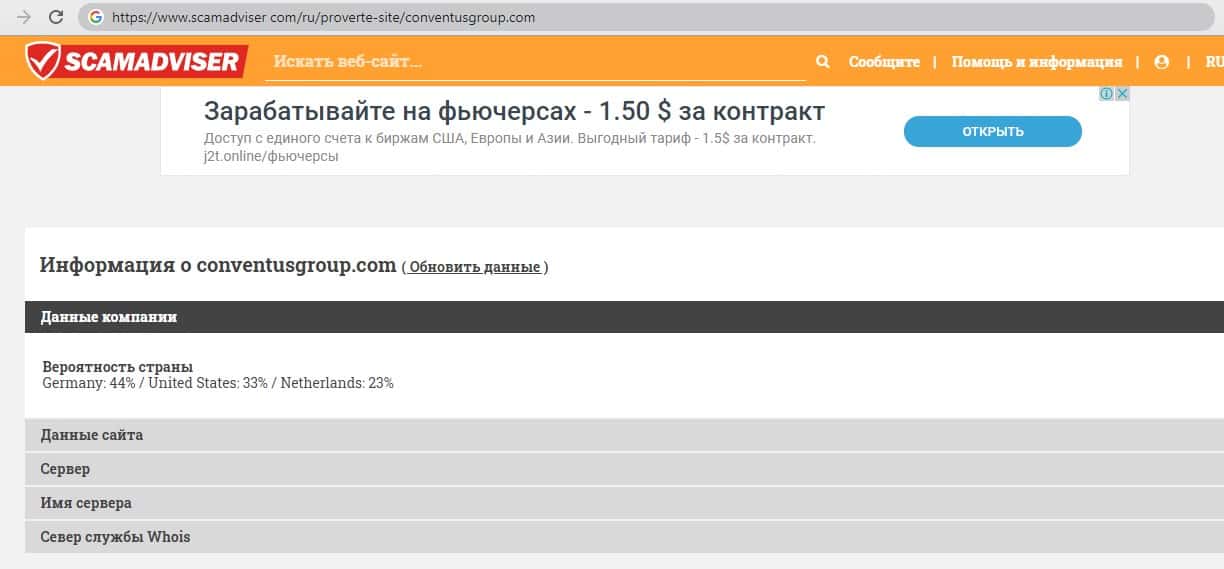
Task: Expand the Имя сервера section
Action: click(624, 503)
